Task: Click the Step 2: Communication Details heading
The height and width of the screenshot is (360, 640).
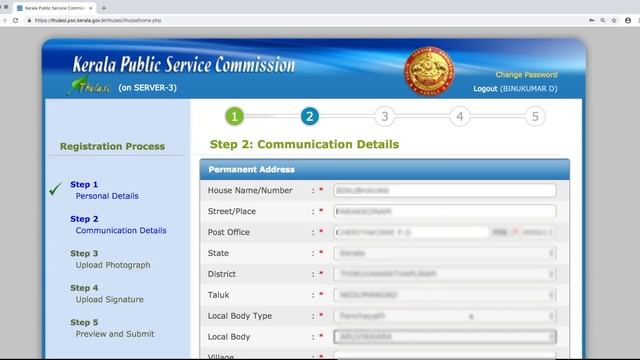Action: coord(304,144)
